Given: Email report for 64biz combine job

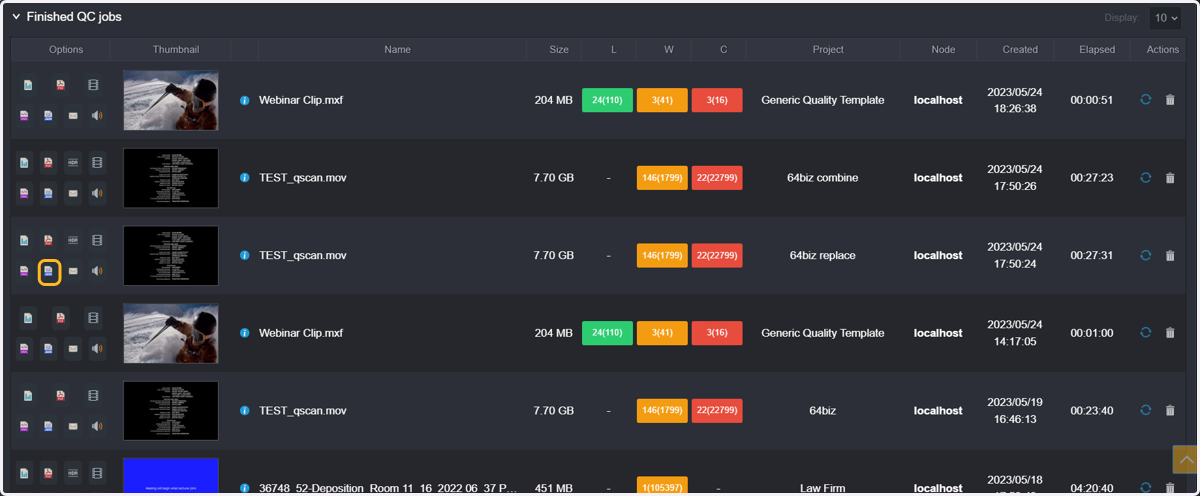Looking at the screenshot, I should (73, 193).
